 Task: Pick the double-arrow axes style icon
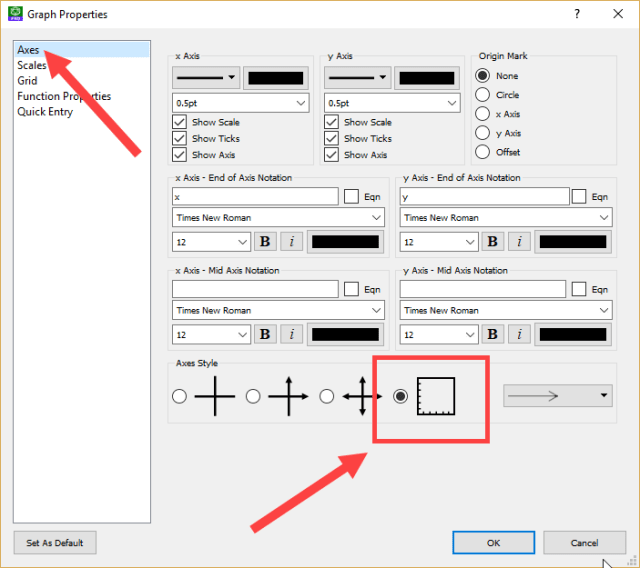360,396
